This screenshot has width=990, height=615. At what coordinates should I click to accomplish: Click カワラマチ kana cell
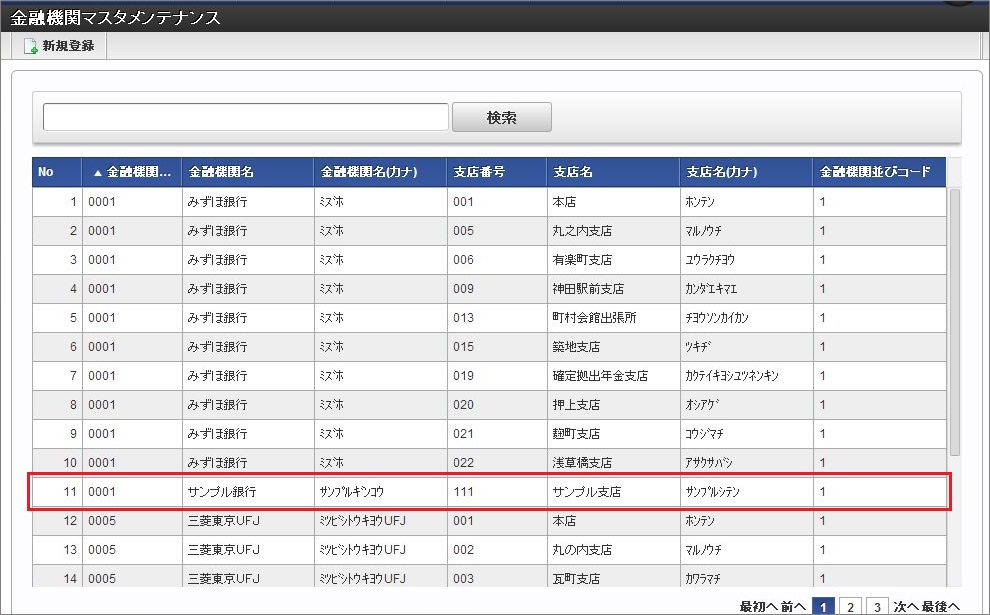(x=746, y=578)
